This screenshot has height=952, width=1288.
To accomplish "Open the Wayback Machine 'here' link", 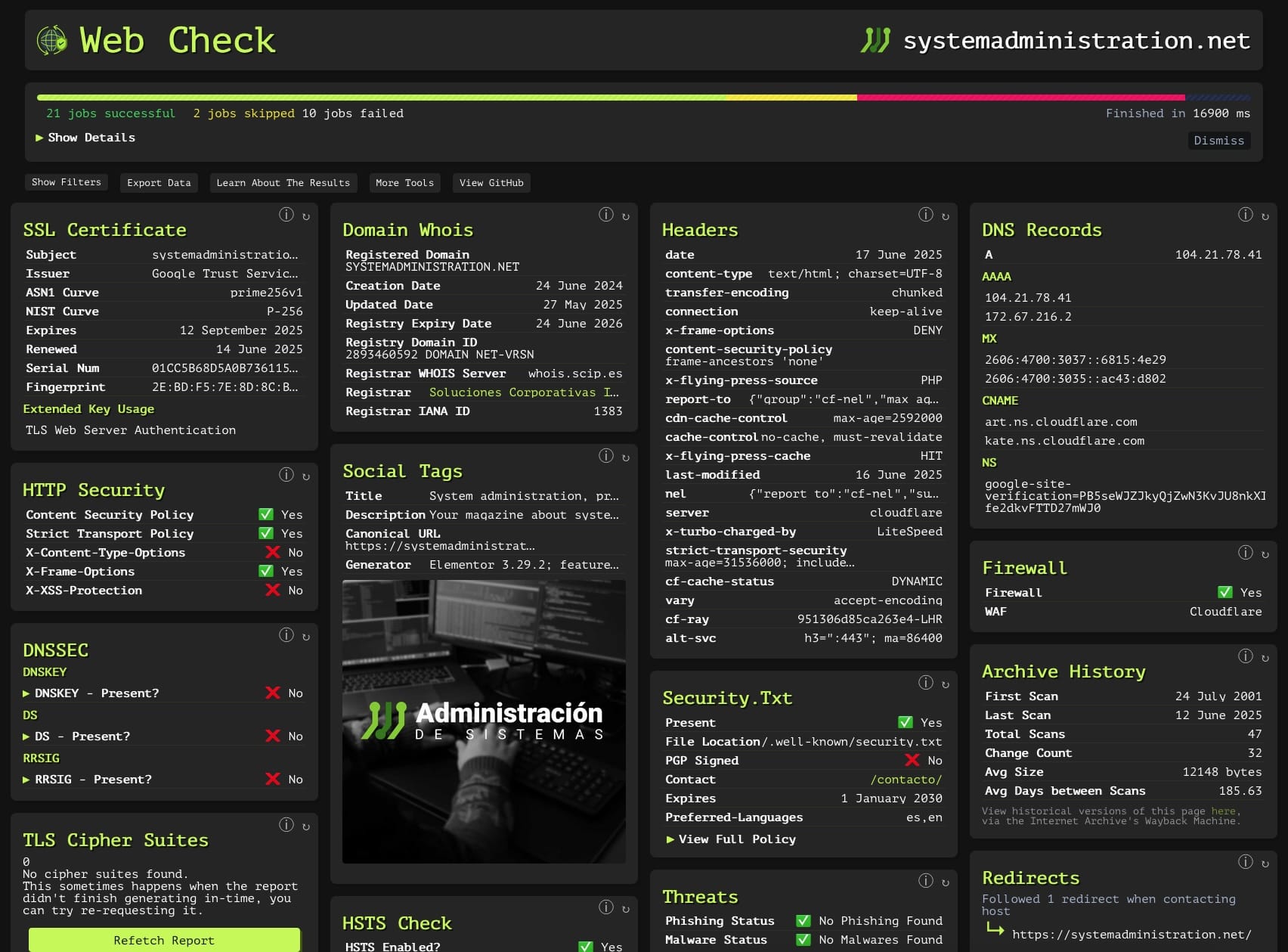I will coord(1224,811).
